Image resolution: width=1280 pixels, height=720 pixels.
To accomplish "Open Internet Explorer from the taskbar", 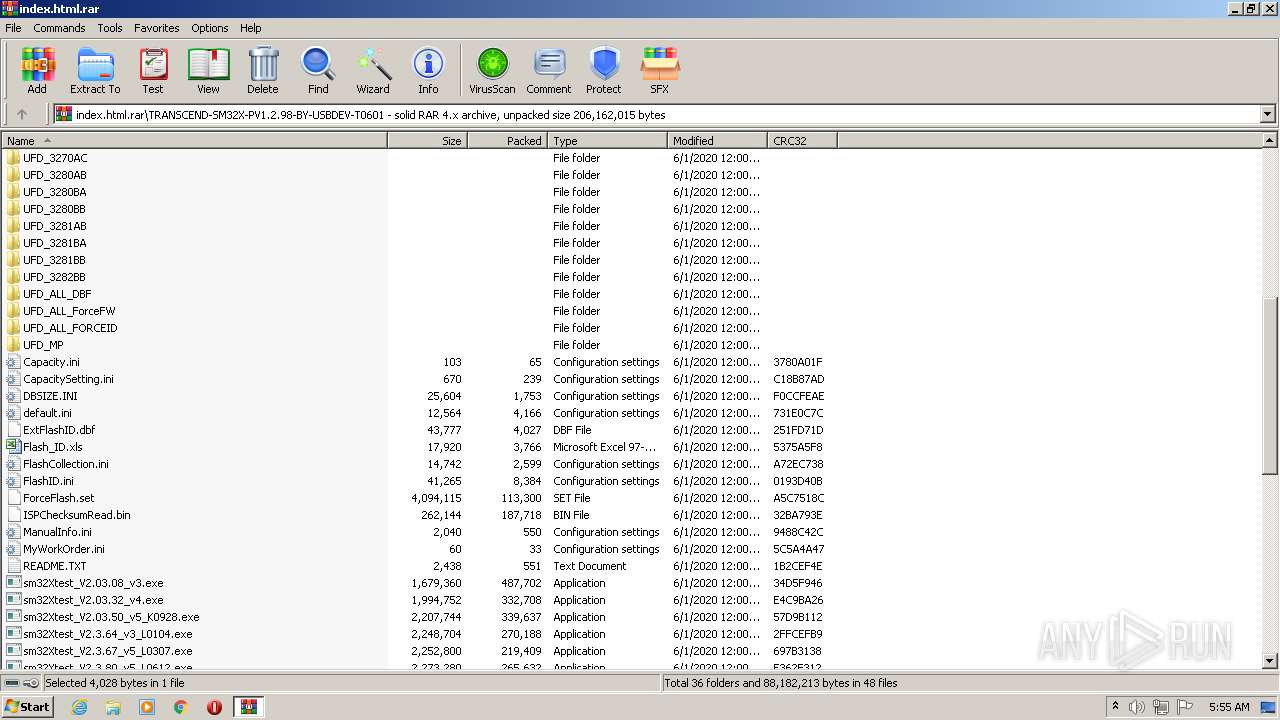I will click(x=79, y=707).
